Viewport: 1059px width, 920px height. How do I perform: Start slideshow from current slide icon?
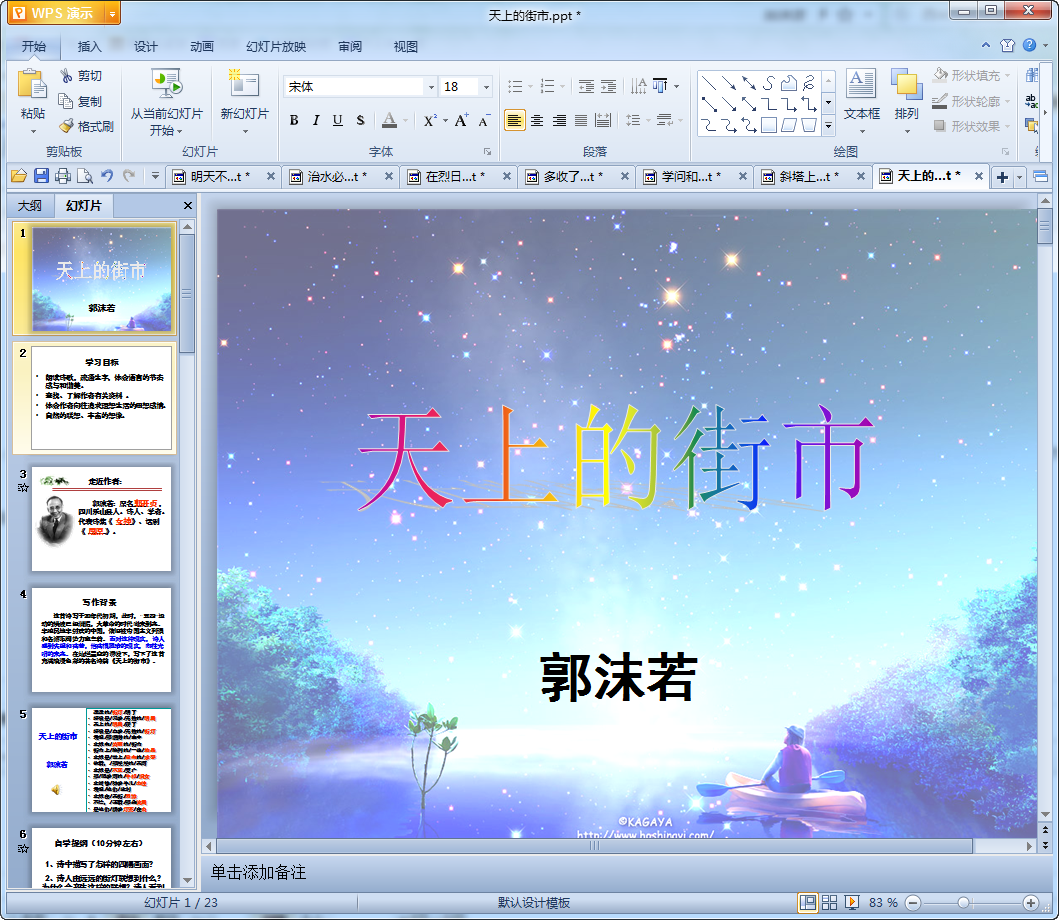tap(167, 84)
